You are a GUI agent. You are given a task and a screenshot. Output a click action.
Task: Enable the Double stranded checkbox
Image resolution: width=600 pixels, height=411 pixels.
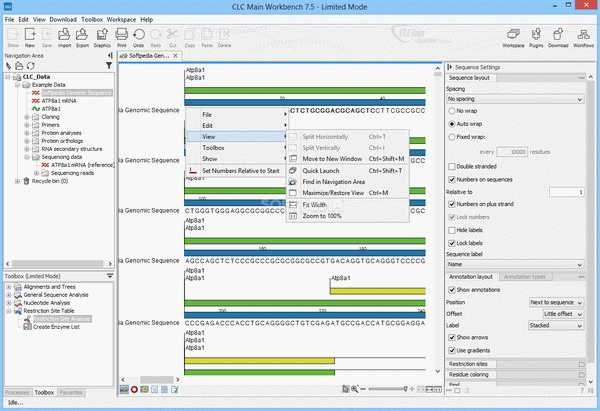(452, 166)
